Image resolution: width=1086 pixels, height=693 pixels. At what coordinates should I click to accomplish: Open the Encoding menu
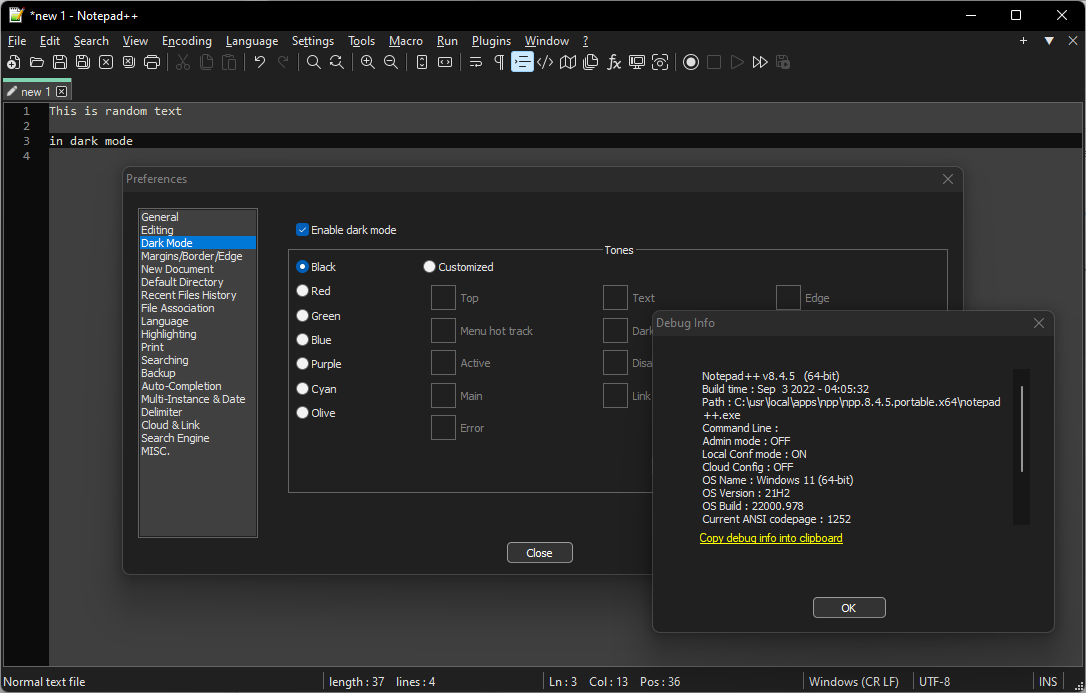point(186,41)
